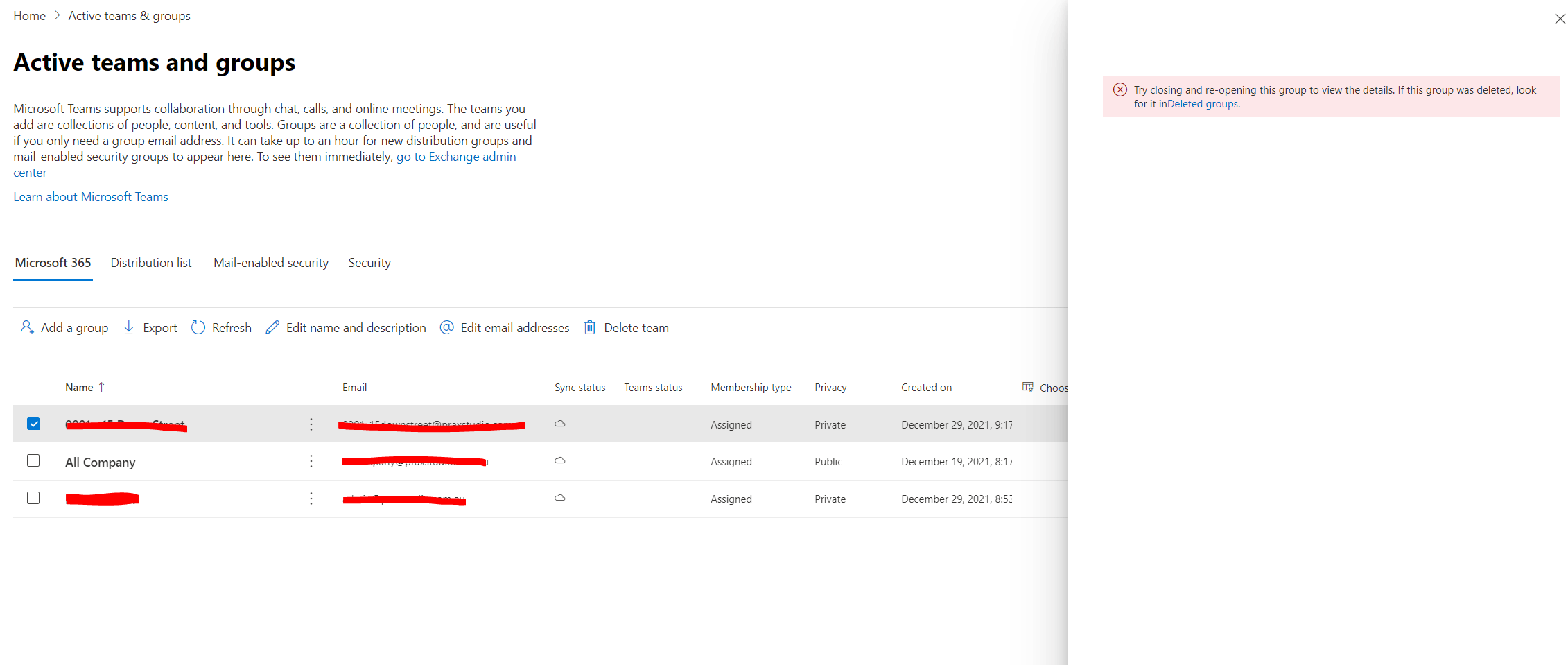
Task: Click Edit email addresses label
Action: pos(515,328)
